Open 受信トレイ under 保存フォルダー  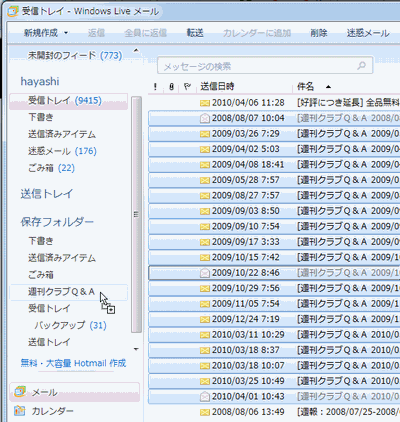49,308
